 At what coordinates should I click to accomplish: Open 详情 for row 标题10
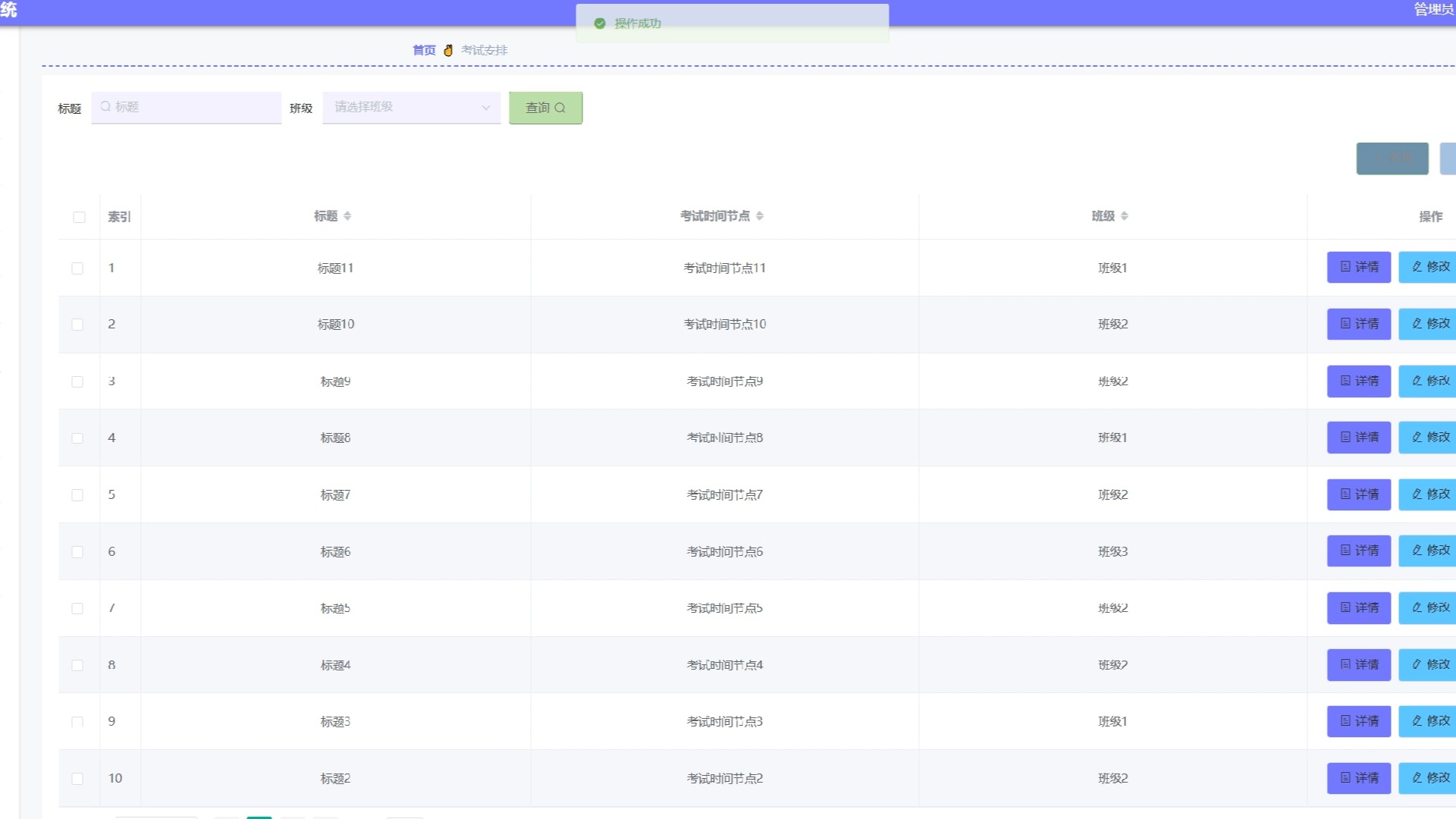[1359, 324]
